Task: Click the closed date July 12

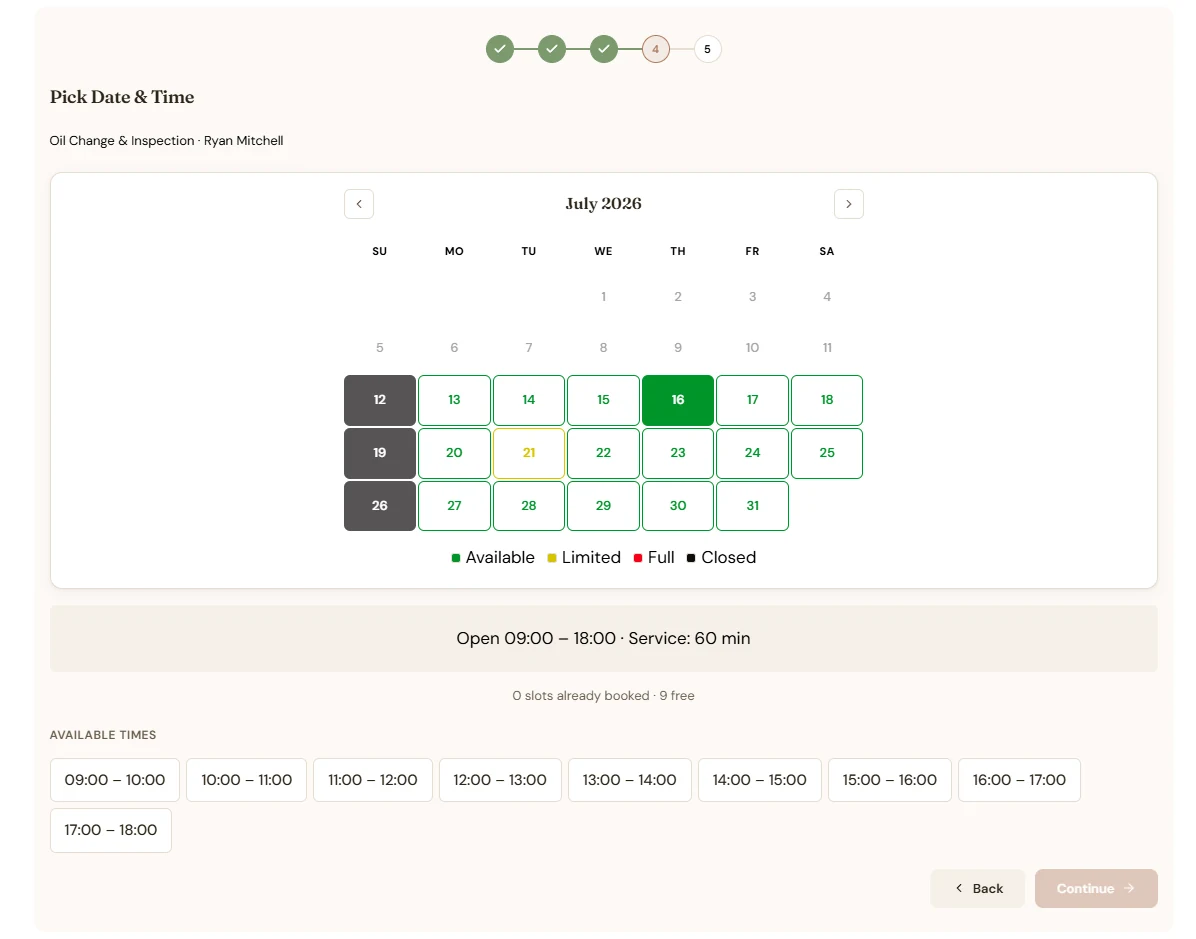Action: pyautogui.click(x=380, y=400)
